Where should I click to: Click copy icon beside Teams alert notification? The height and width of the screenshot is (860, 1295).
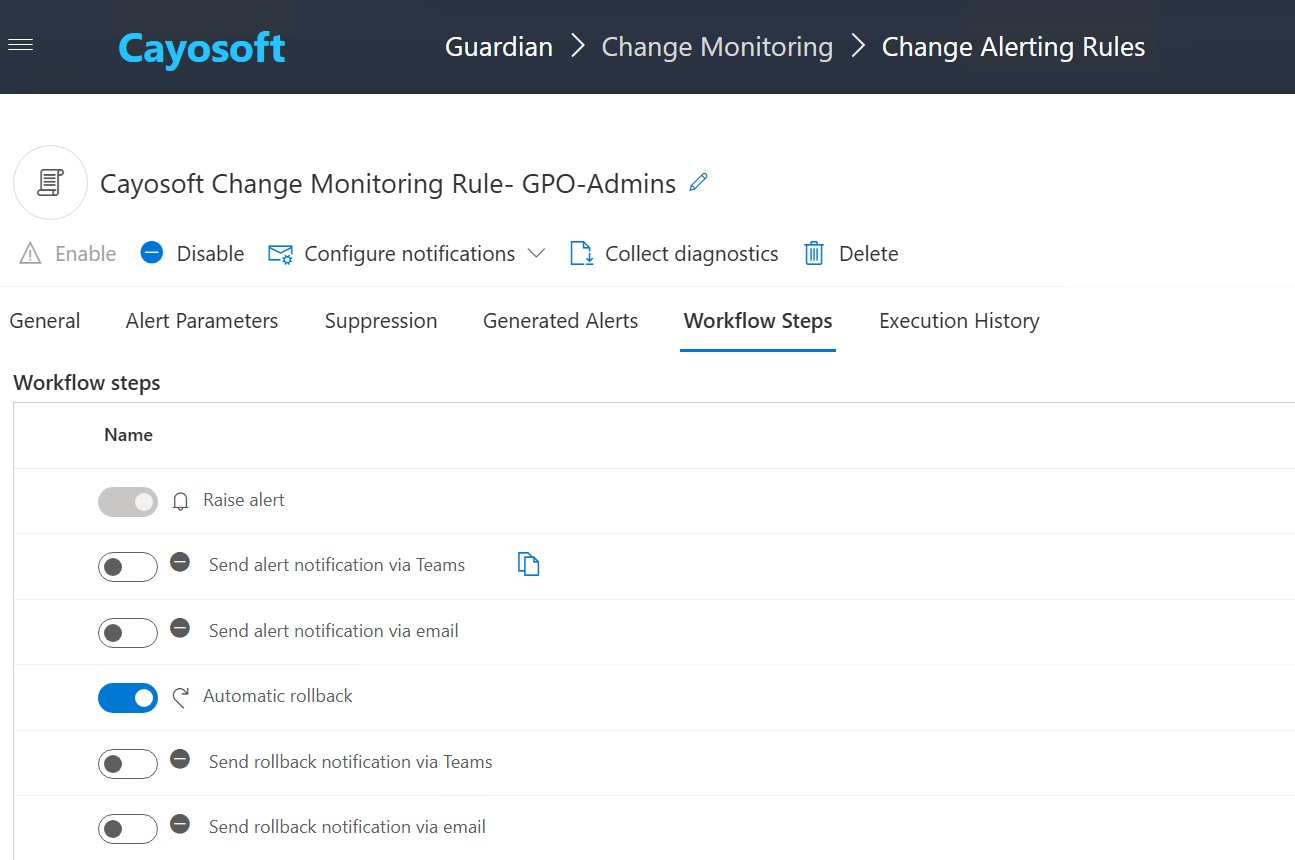(x=528, y=565)
